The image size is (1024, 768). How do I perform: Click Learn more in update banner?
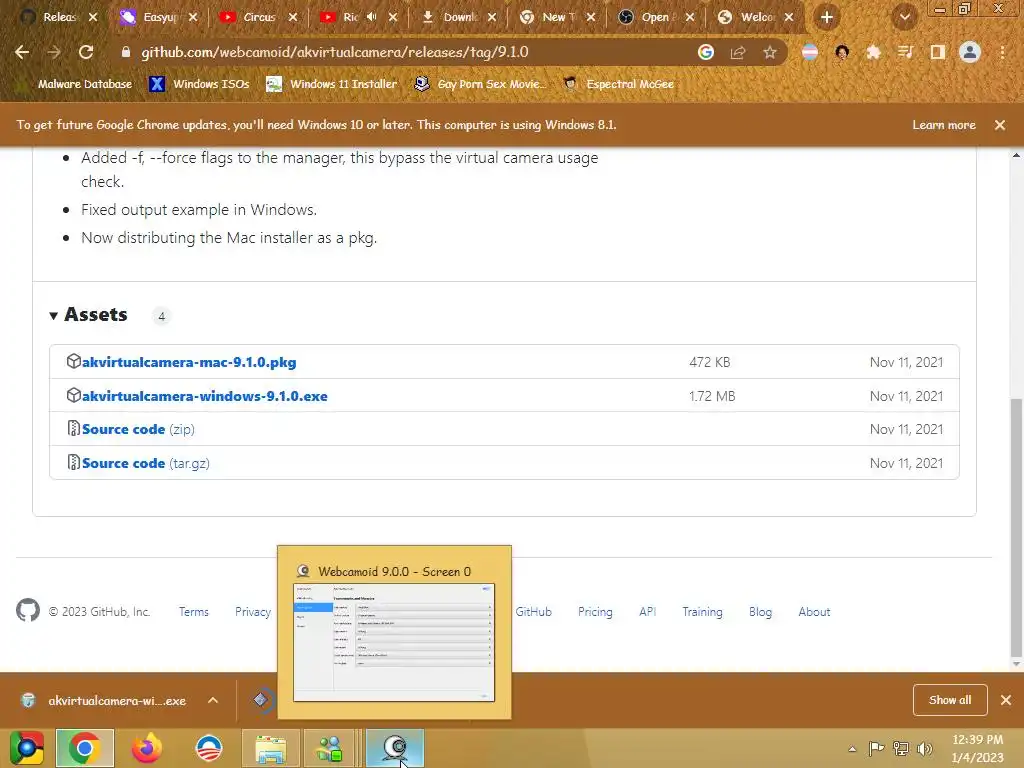point(944,125)
